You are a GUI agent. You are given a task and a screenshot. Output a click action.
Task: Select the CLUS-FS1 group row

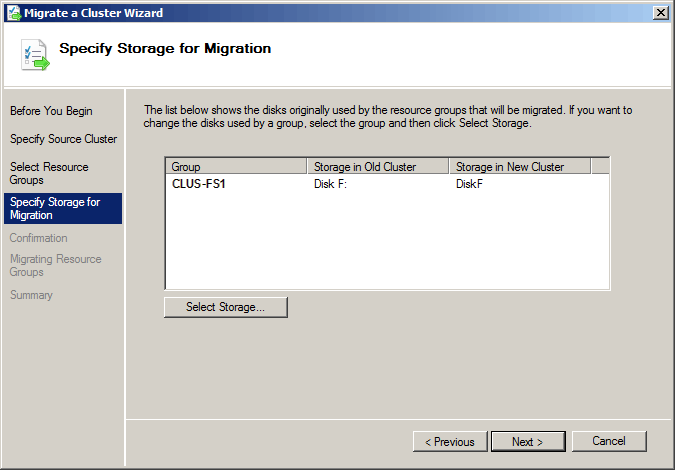[387, 184]
